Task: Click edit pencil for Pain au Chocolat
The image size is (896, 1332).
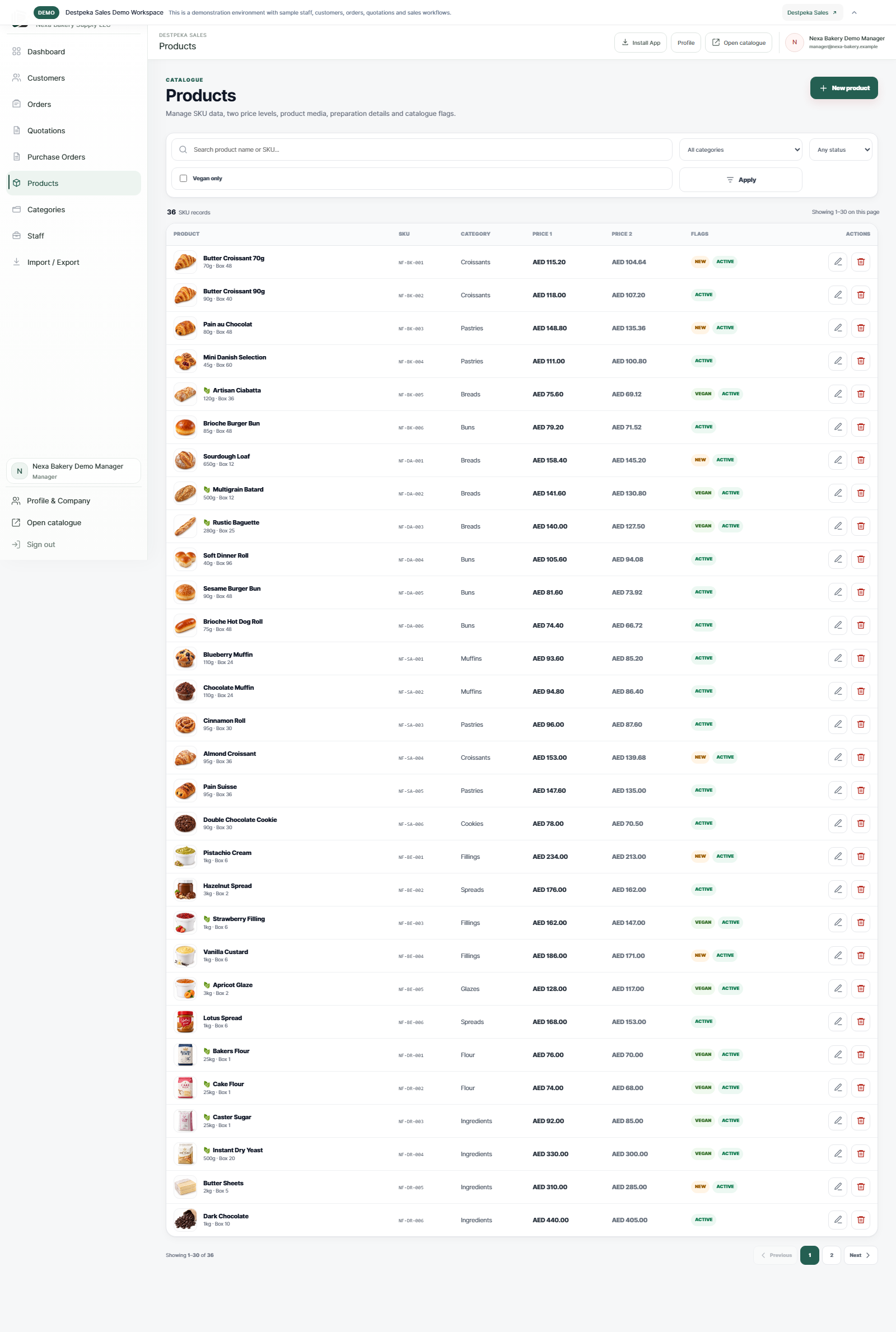Action: (x=837, y=328)
